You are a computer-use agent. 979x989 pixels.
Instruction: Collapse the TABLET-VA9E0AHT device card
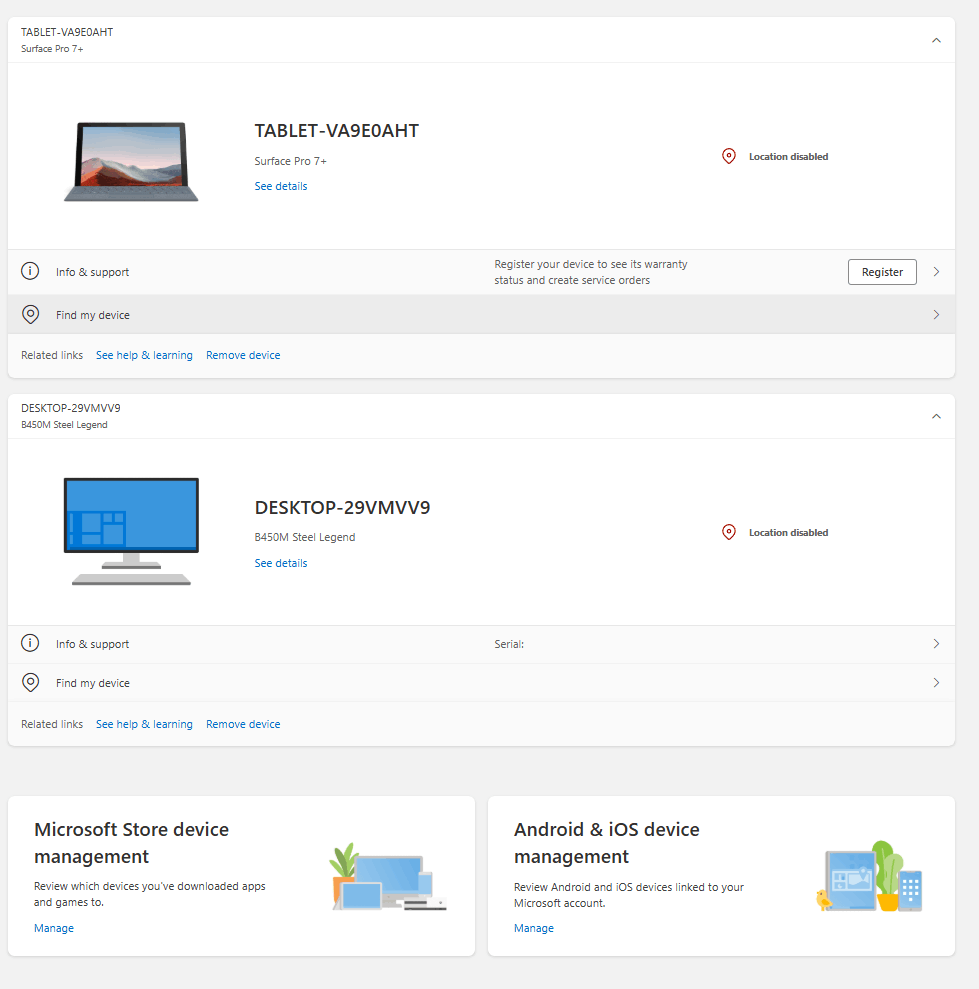pos(936,40)
